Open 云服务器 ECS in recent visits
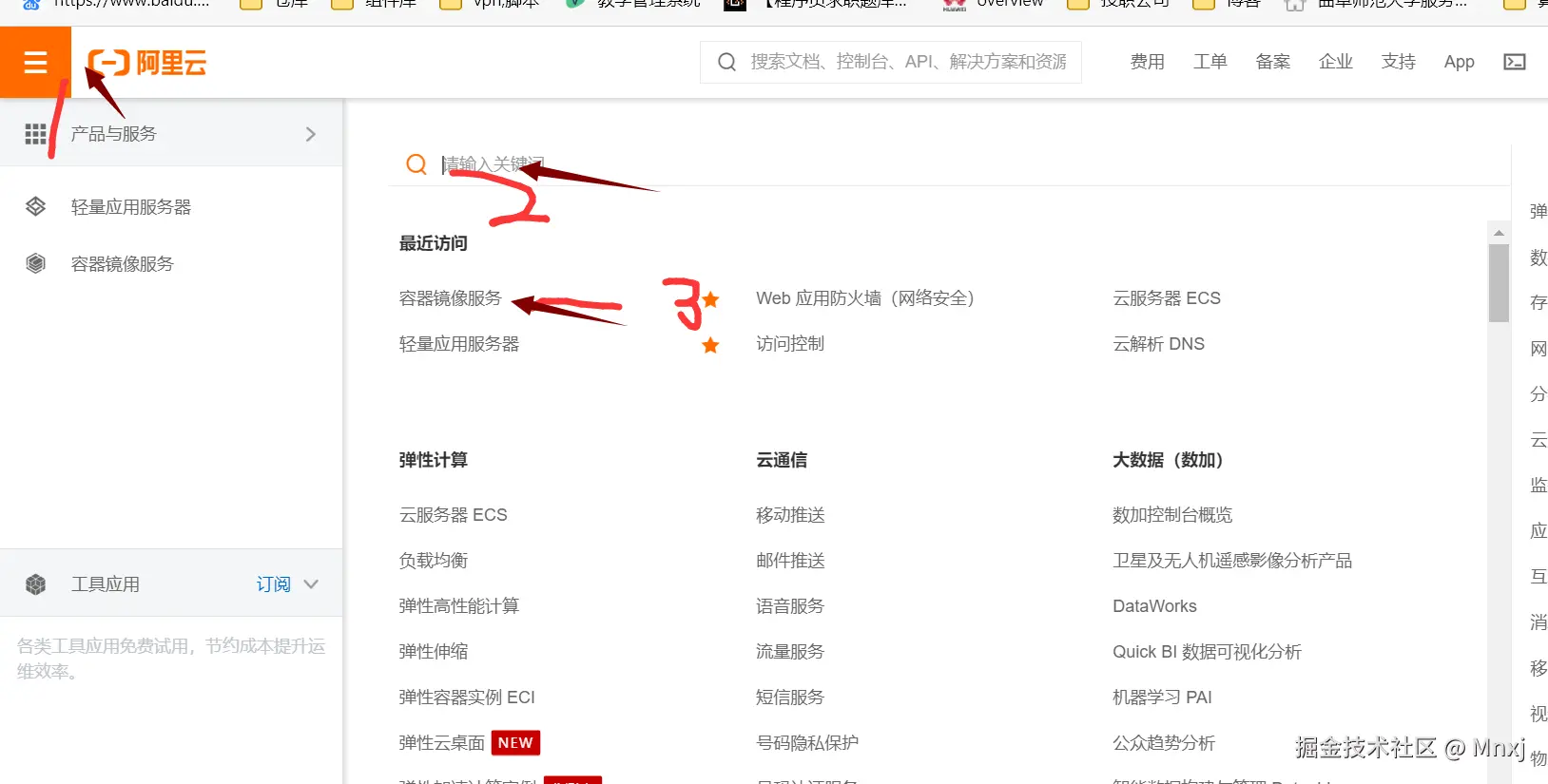The image size is (1548, 784). pyautogui.click(x=1167, y=298)
